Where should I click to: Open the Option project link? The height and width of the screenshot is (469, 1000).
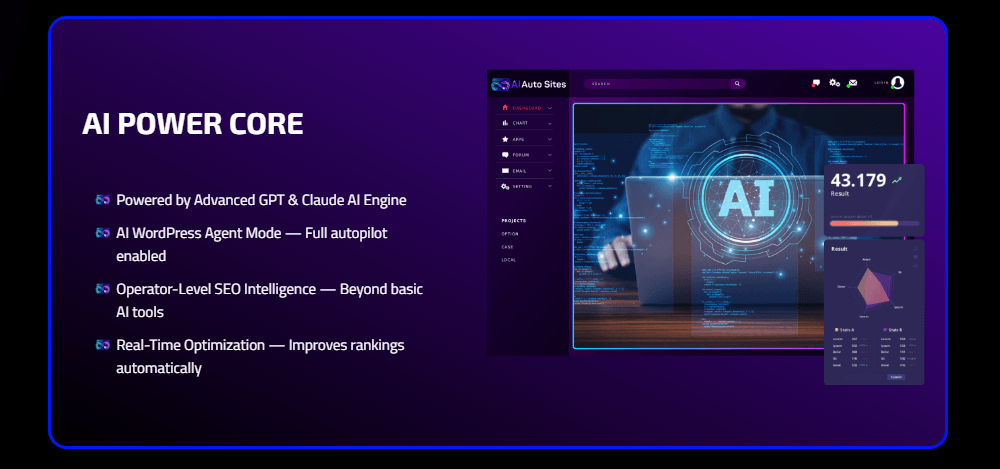tap(510, 234)
